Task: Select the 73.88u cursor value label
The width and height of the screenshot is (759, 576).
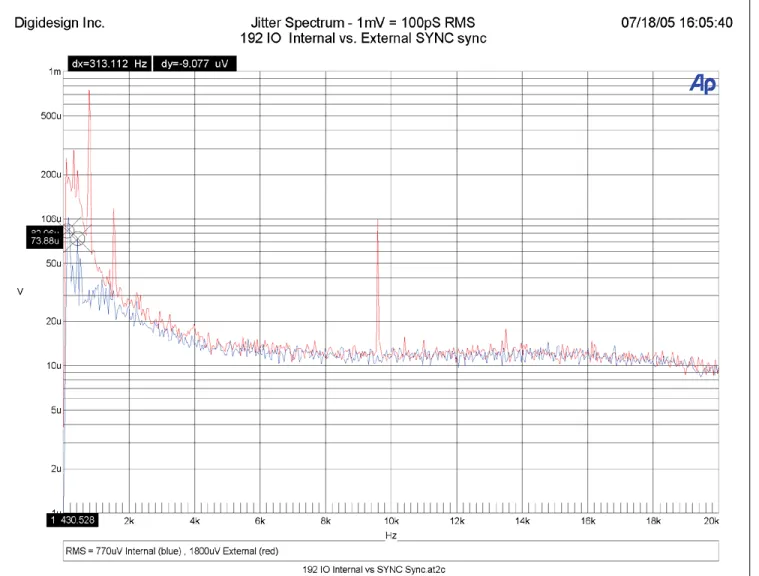Action: click(45, 241)
